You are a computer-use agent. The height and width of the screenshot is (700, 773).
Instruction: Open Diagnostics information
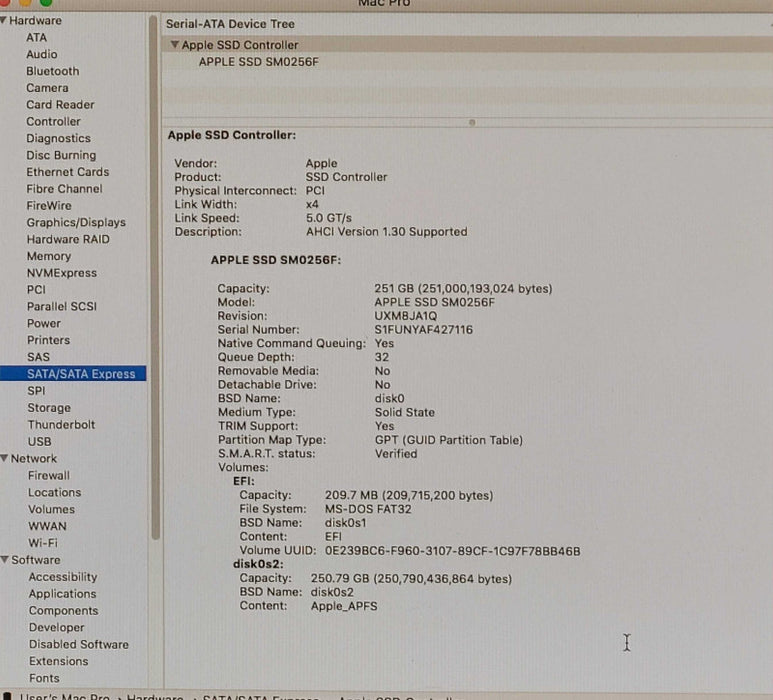tap(59, 139)
